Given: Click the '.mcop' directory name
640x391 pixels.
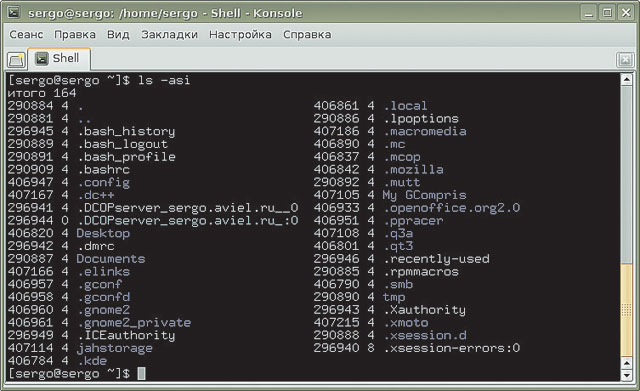Looking at the screenshot, I should coord(402,157).
